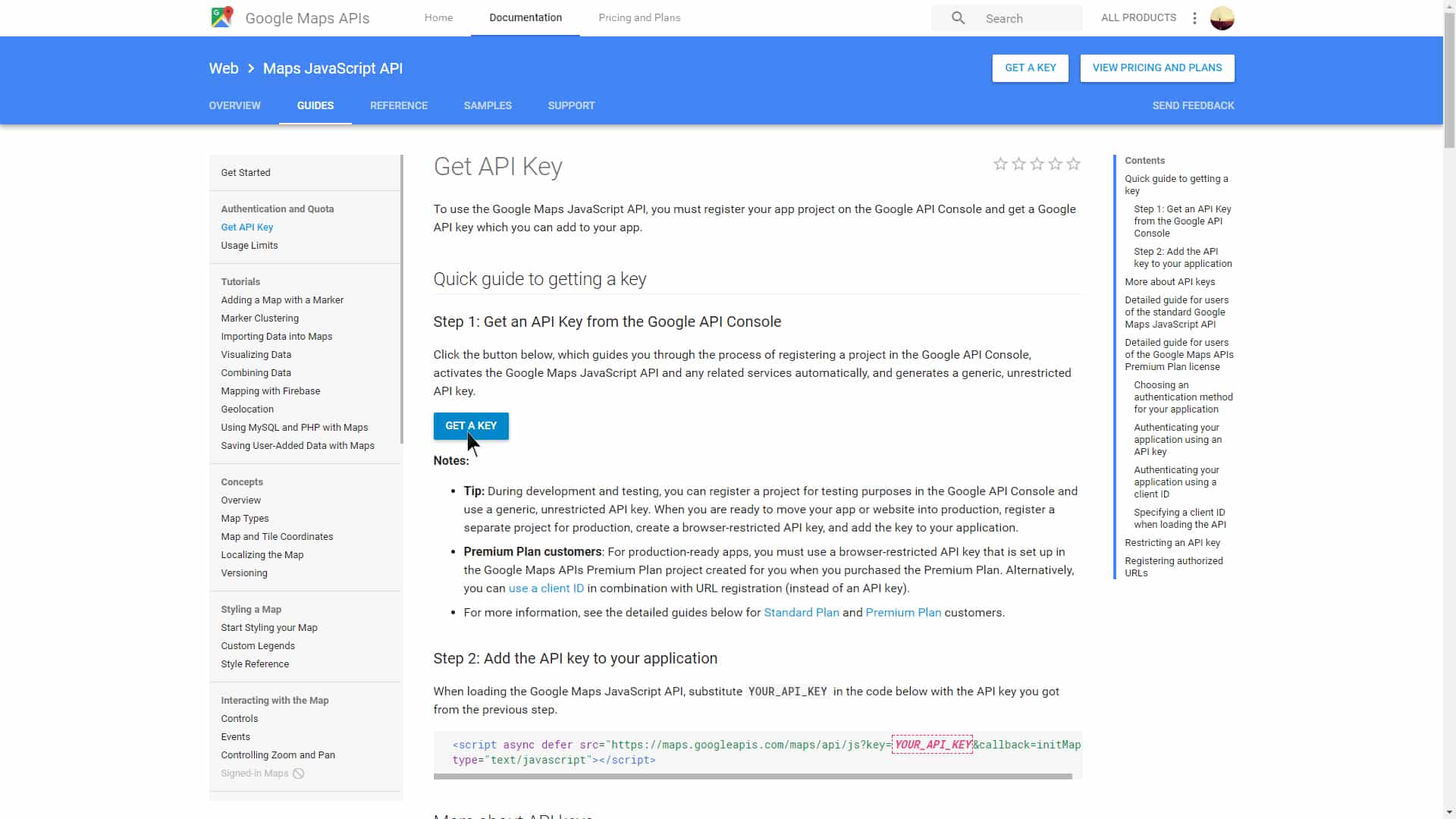The width and height of the screenshot is (1456, 819).
Task: Open the Standard Plan link
Action: pyautogui.click(x=802, y=613)
